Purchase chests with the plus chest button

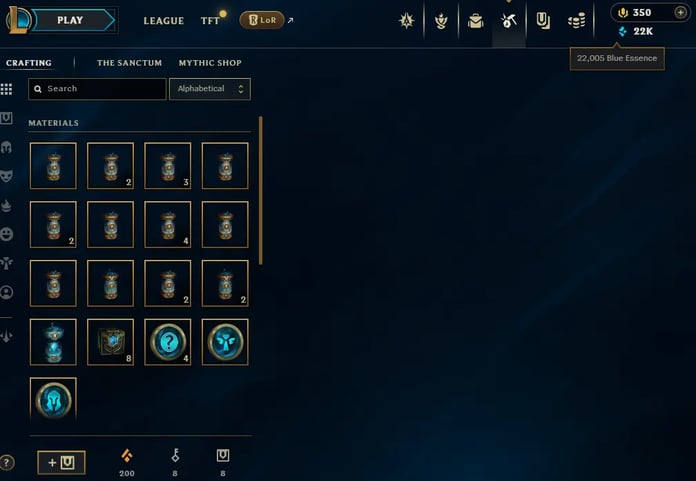tap(61, 463)
